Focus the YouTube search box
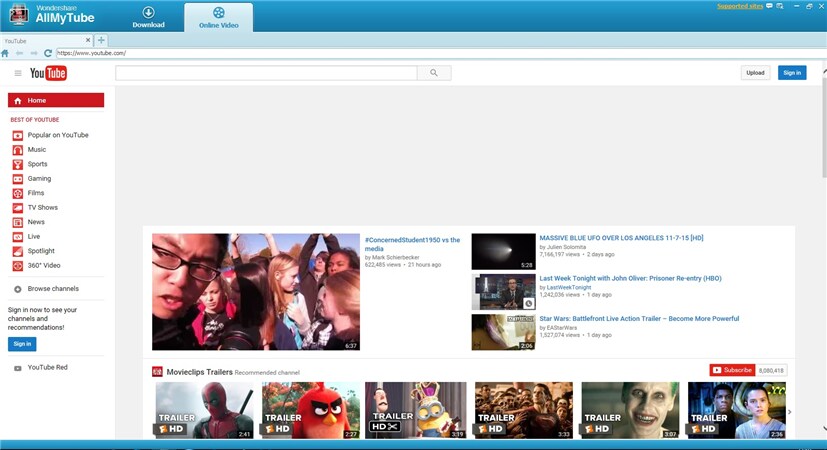The height and width of the screenshot is (450, 827). pos(266,73)
